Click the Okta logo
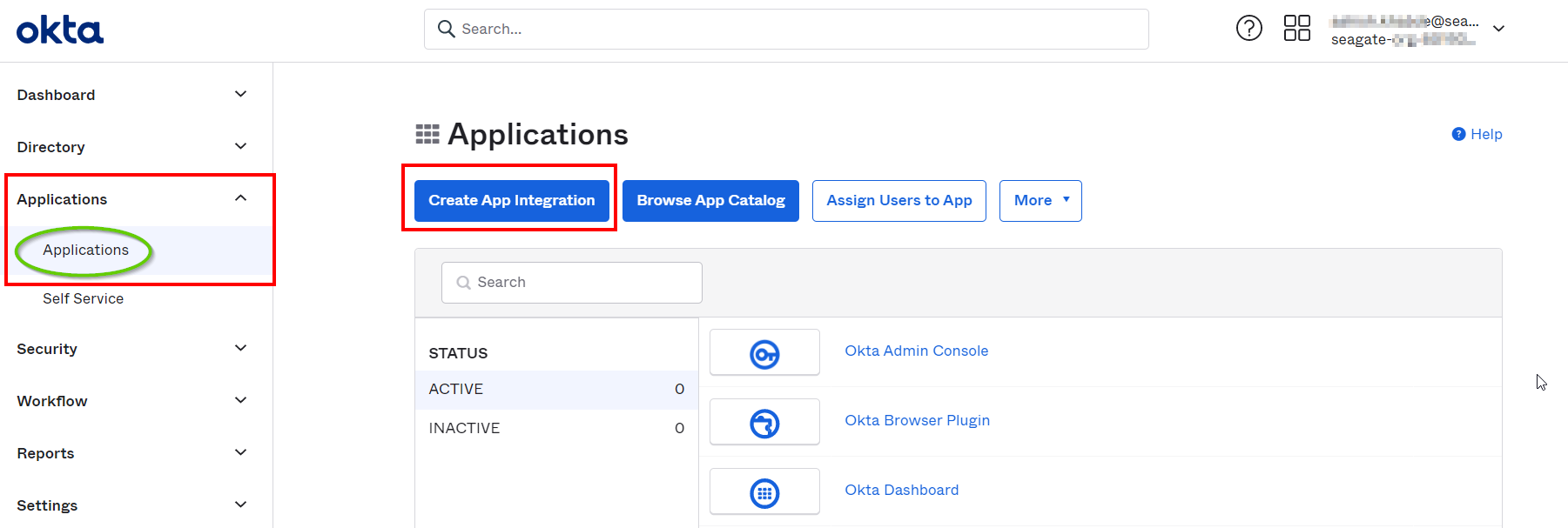 [x=59, y=30]
